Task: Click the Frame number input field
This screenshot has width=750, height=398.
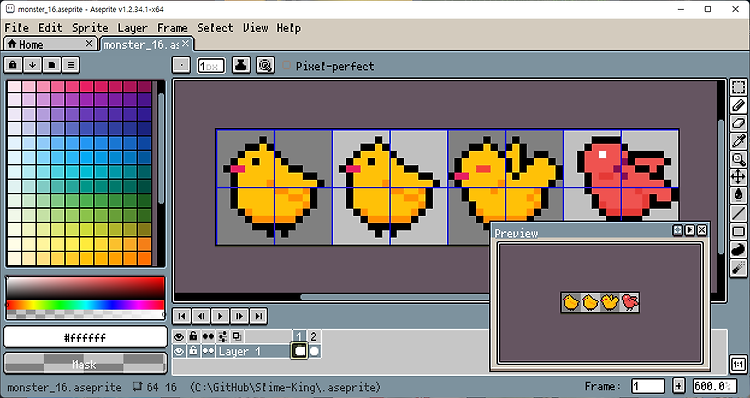Action: coord(648,386)
